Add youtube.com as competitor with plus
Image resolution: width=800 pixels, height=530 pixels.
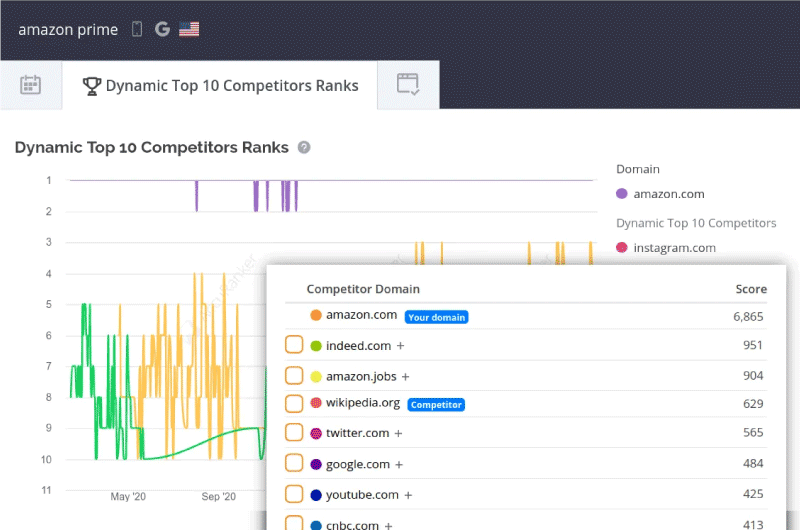tap(408, 495)
